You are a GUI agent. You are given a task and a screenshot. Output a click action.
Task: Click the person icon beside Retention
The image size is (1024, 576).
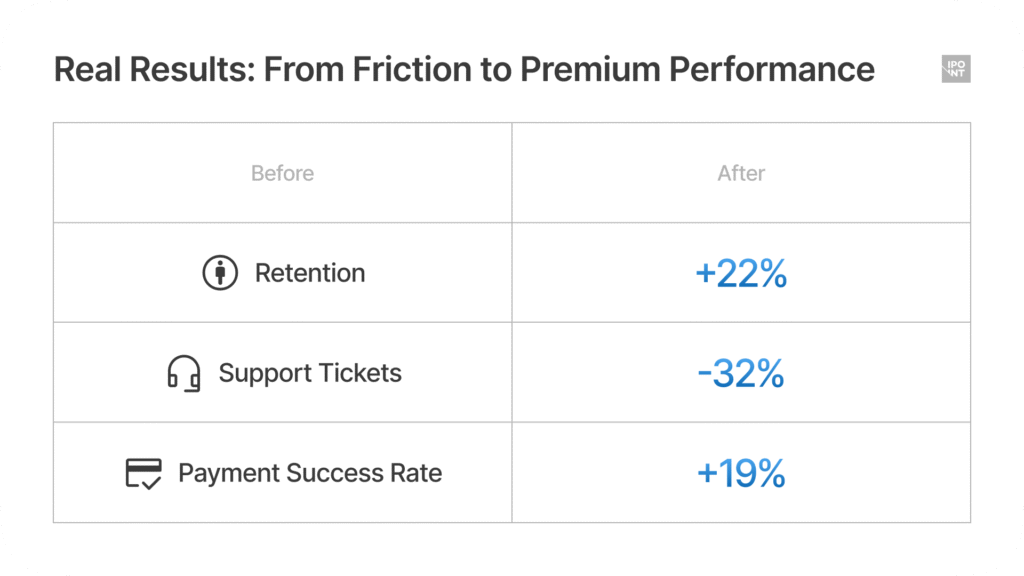click(x=220, y=273)
